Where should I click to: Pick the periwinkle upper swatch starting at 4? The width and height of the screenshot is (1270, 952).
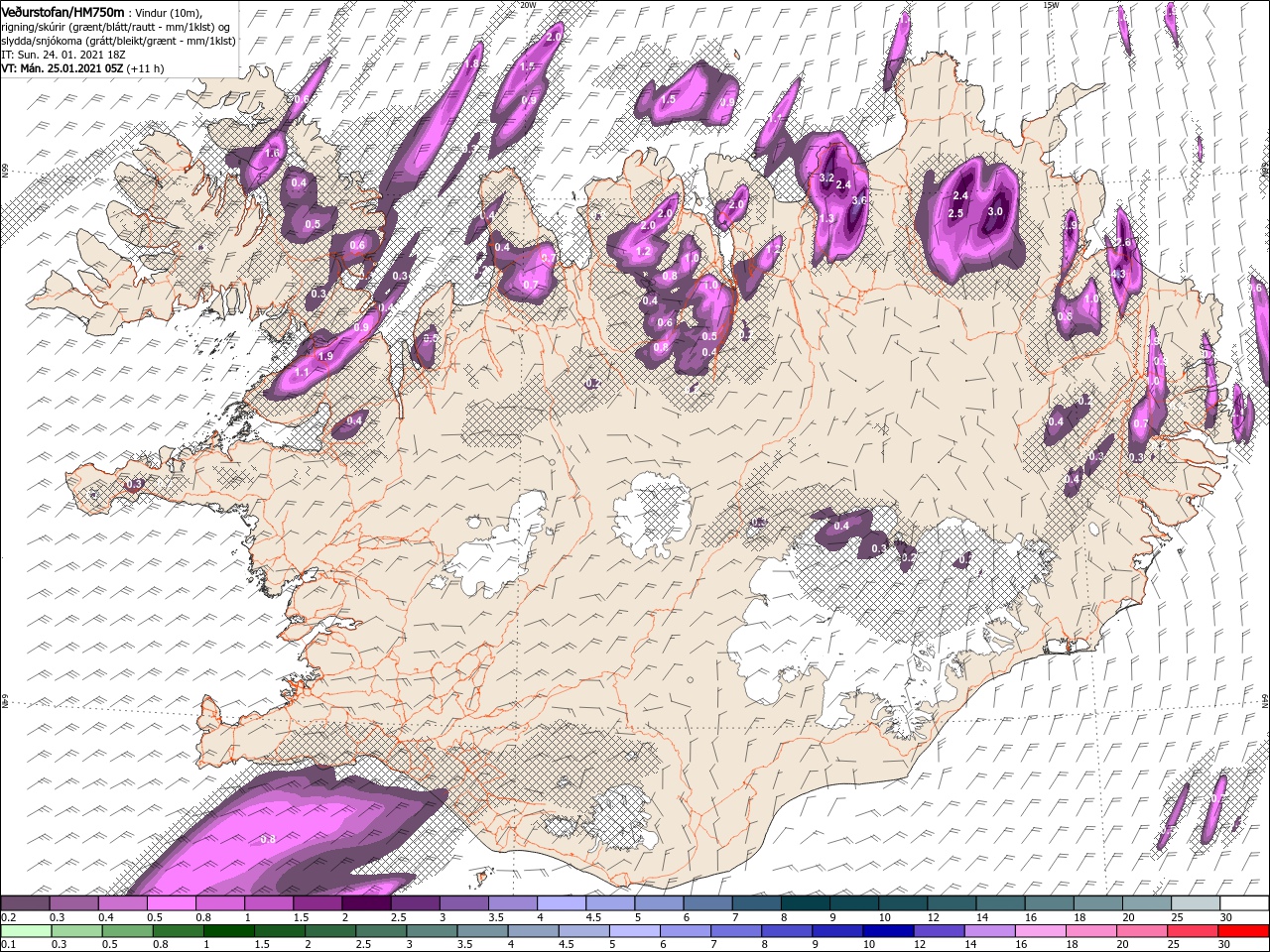coord(562,903)
